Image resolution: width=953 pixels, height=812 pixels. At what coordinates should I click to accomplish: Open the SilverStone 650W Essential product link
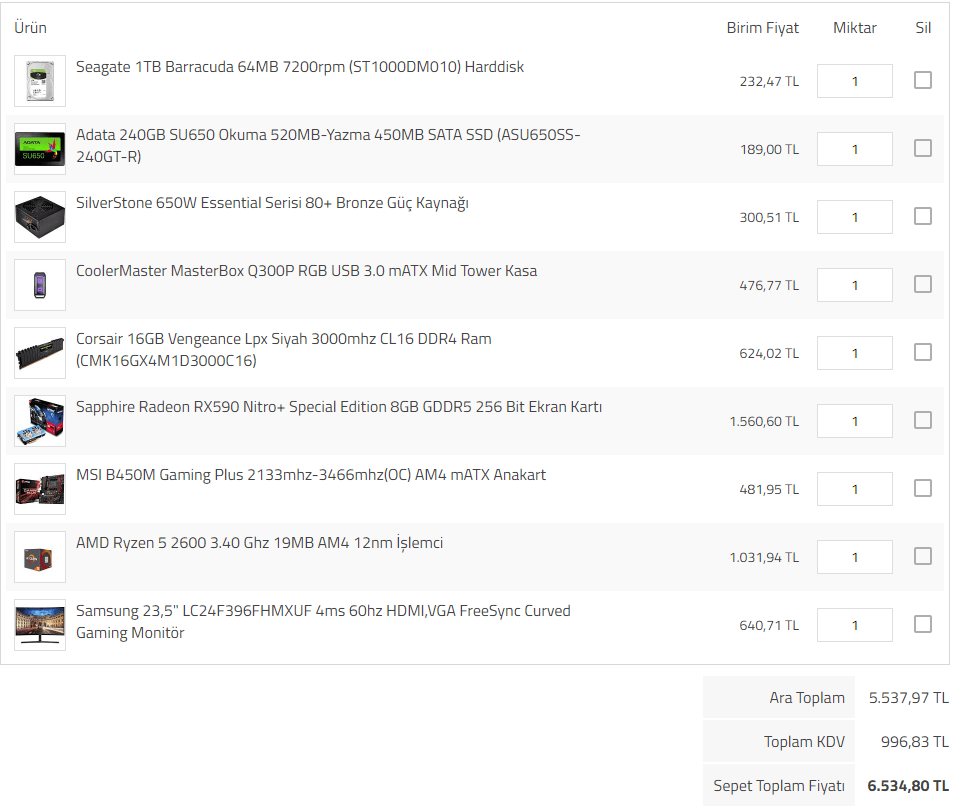[272, 203]
